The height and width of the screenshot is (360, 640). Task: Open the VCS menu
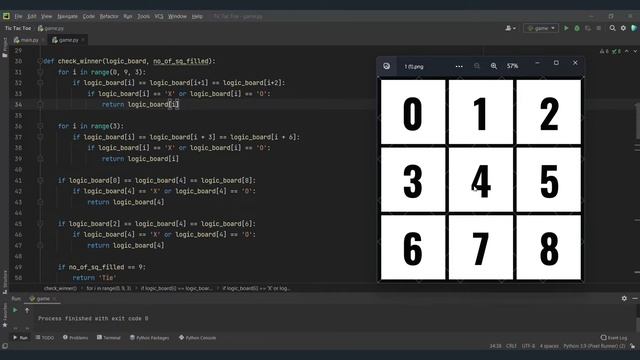[x=159, y=16]
